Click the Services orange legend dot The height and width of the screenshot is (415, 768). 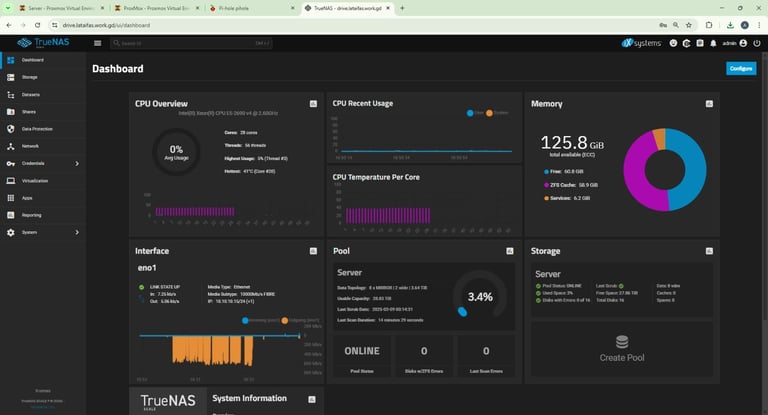[546, 198]
